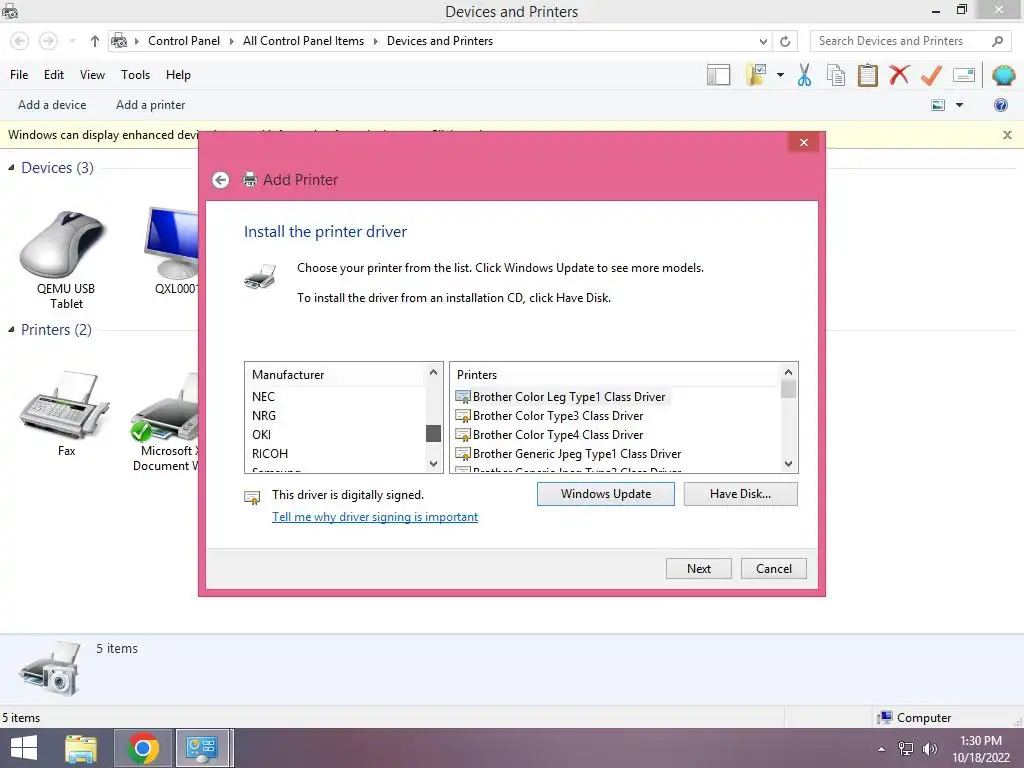Expand the address bar history dropdown

[x=763, y=41]
